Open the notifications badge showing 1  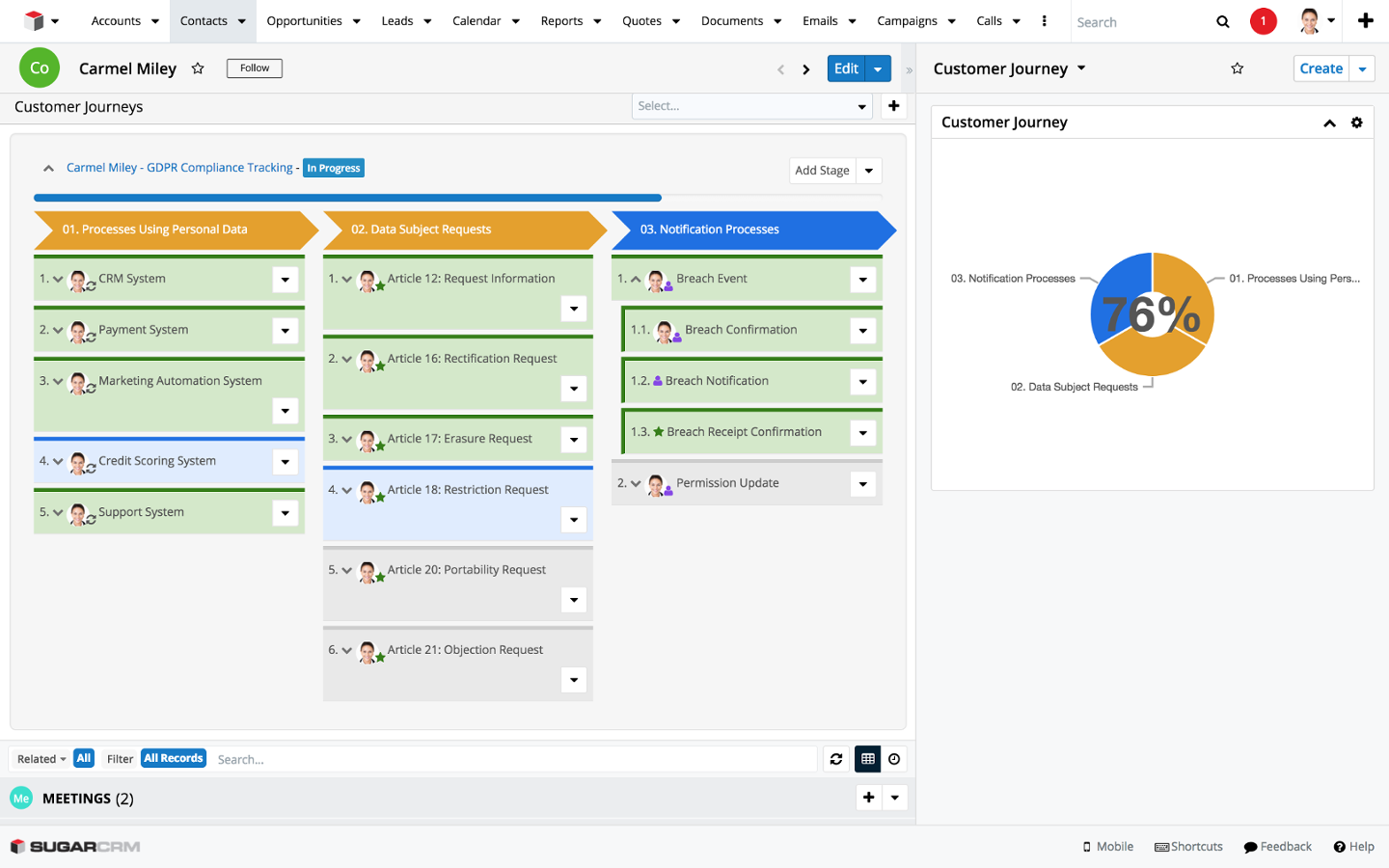pos(1263,21)
